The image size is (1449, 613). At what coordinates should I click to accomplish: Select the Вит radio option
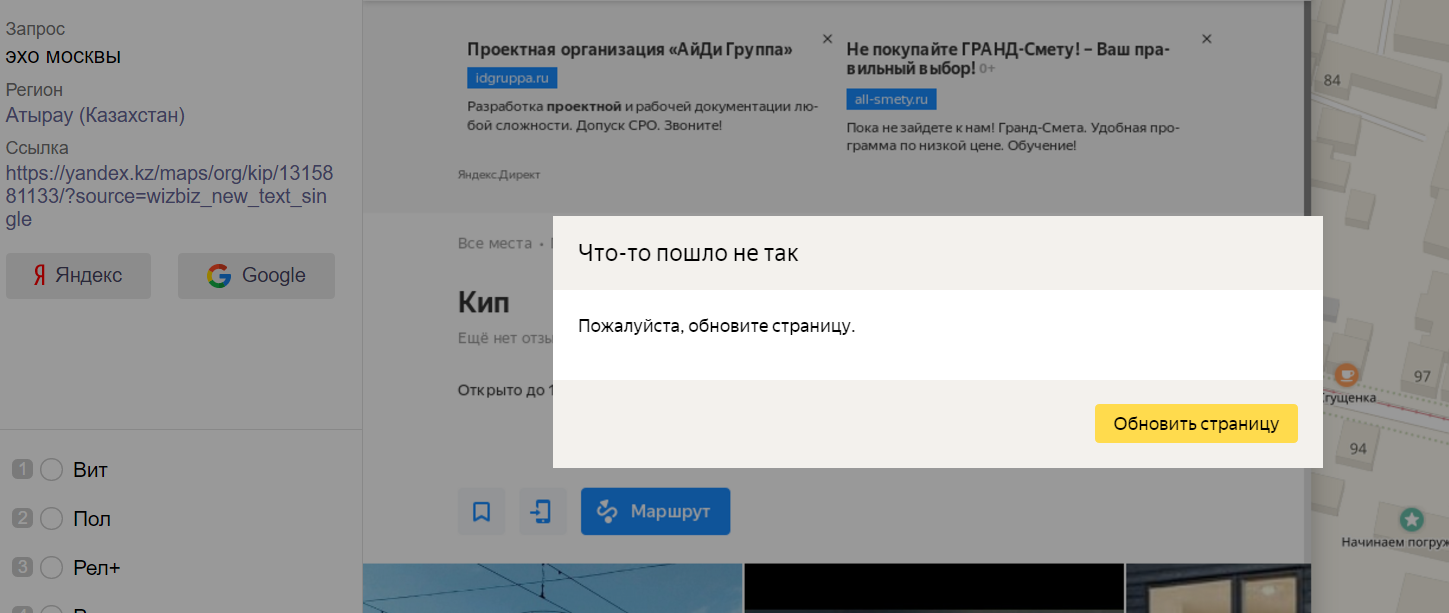[51, 470]
